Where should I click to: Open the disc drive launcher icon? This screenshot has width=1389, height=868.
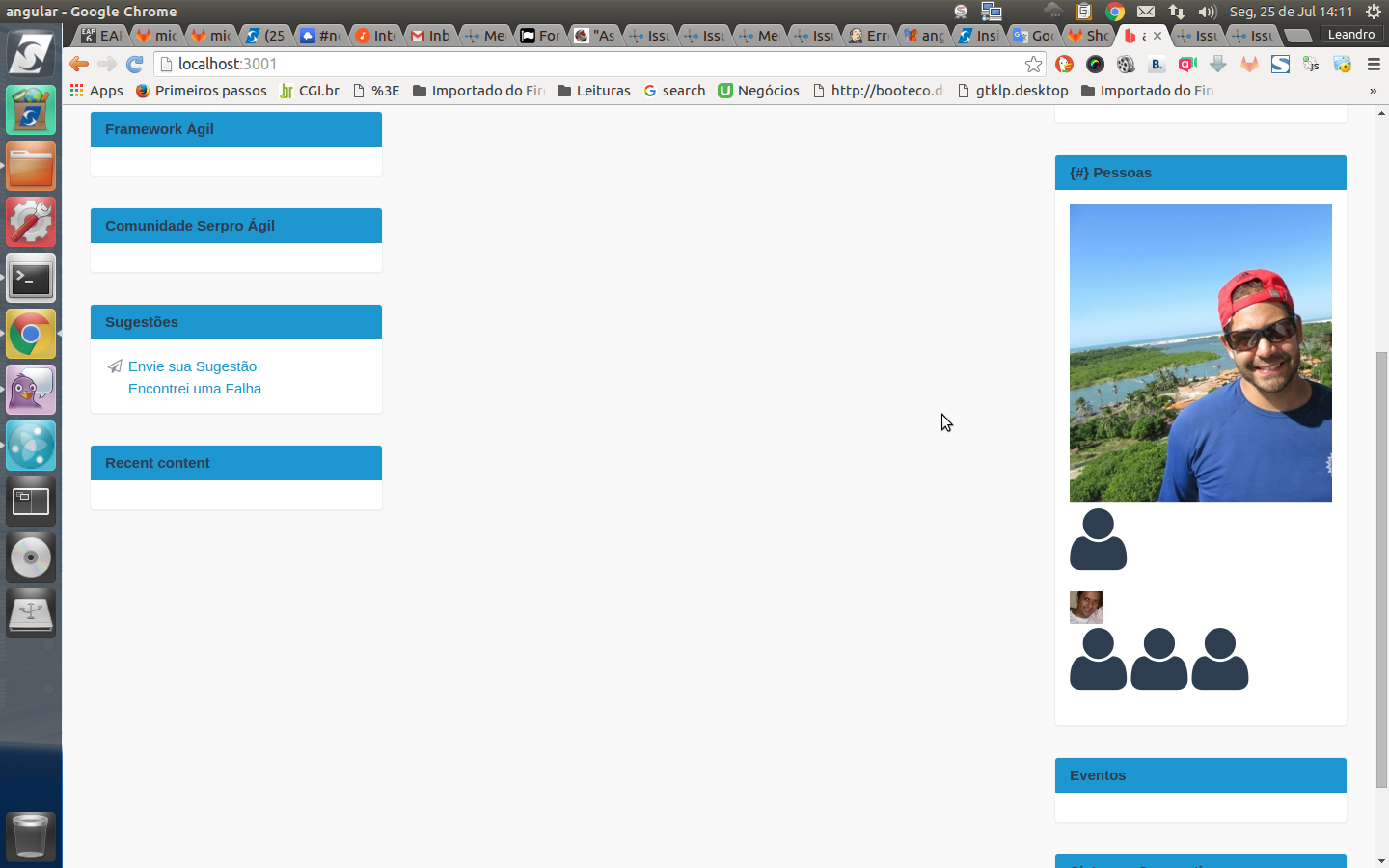coord(31,558)
